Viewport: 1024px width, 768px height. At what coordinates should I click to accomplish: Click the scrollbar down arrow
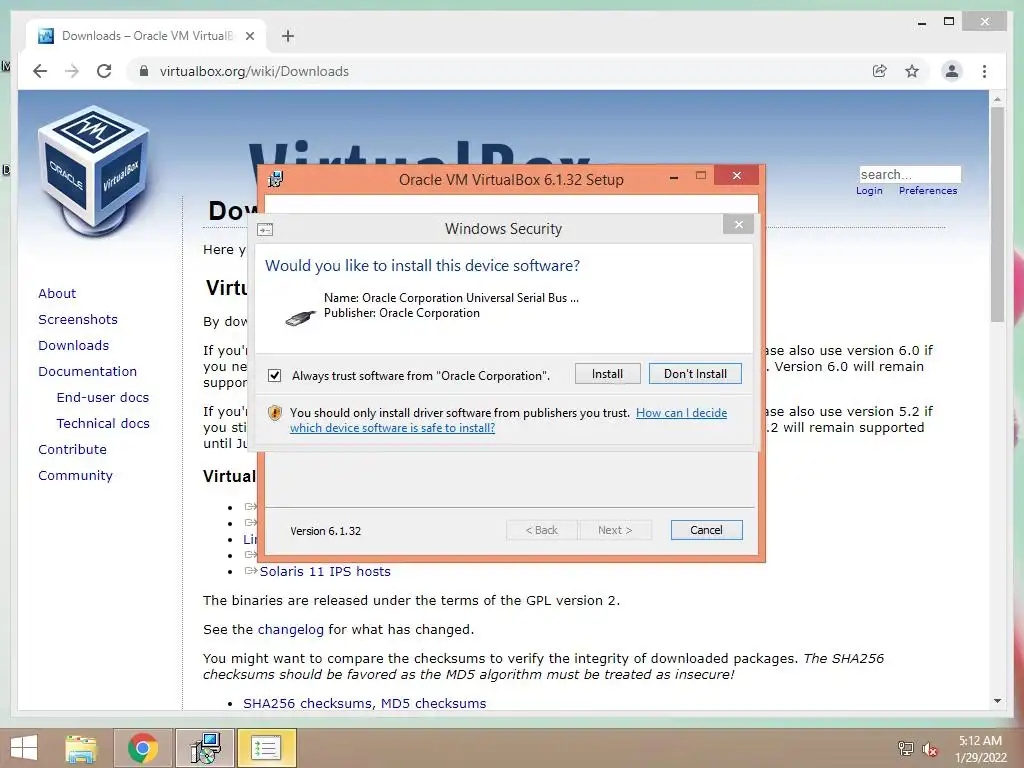(997, 701)
